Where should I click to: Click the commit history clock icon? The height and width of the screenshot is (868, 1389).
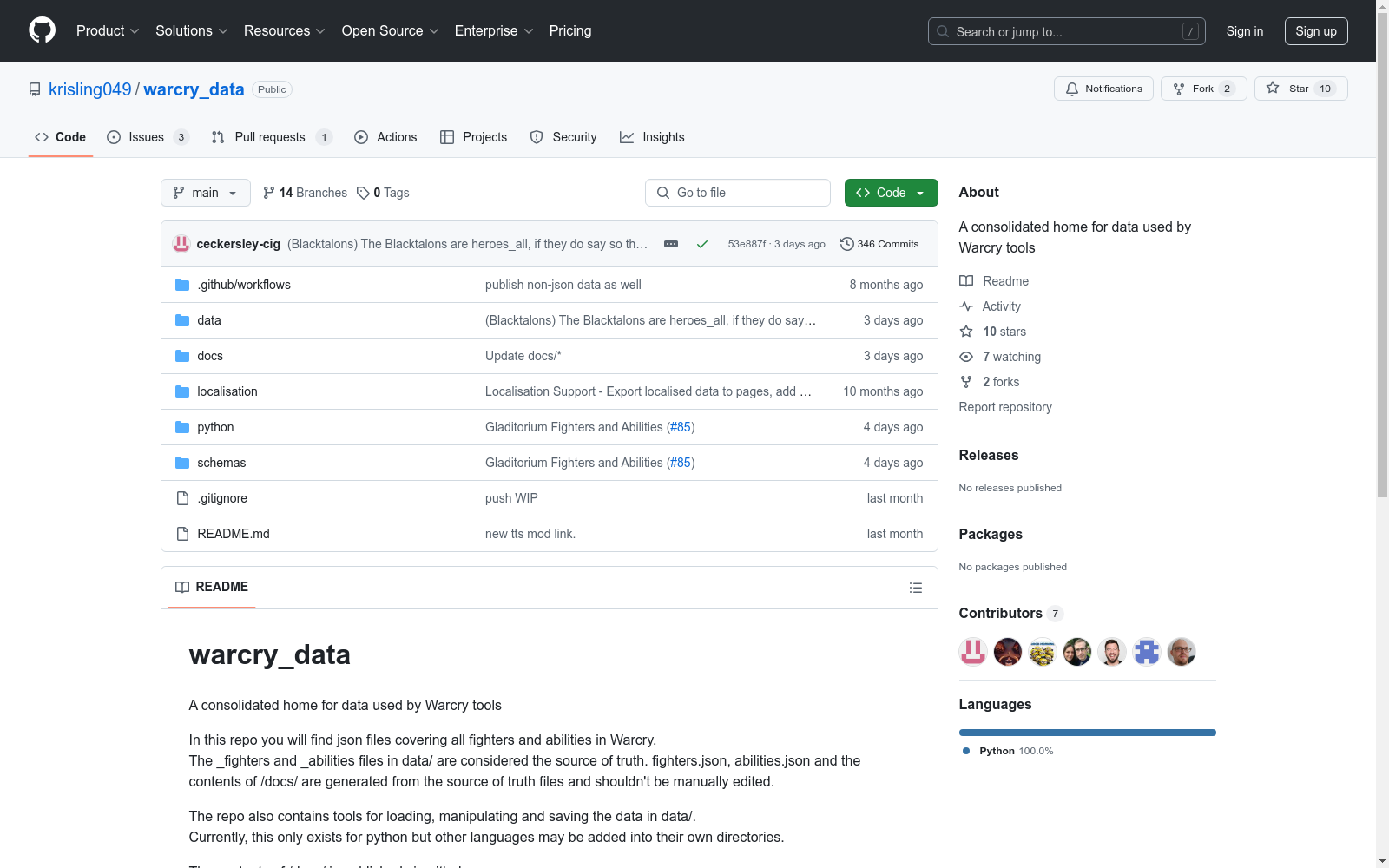coord(847,244)
